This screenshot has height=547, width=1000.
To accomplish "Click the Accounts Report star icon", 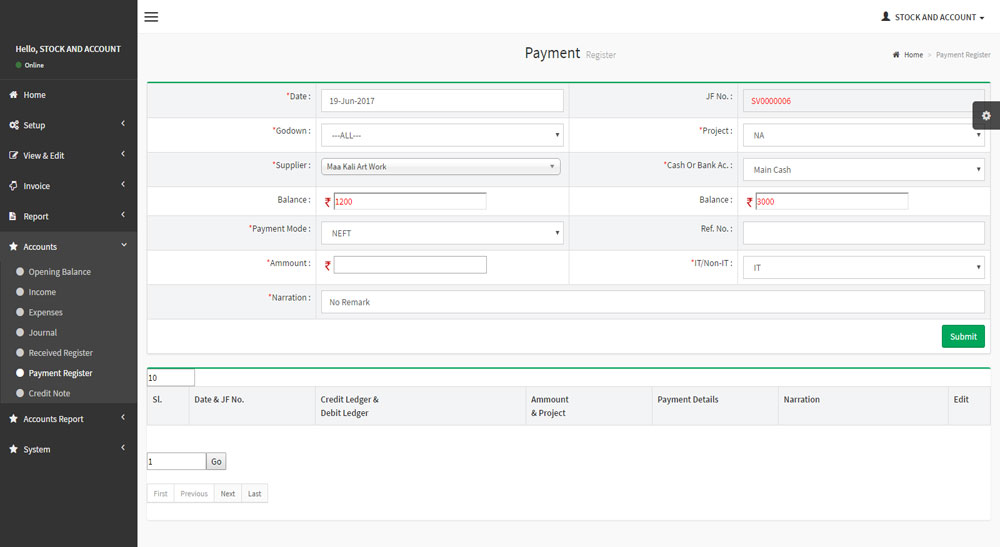I will [13, 419].
